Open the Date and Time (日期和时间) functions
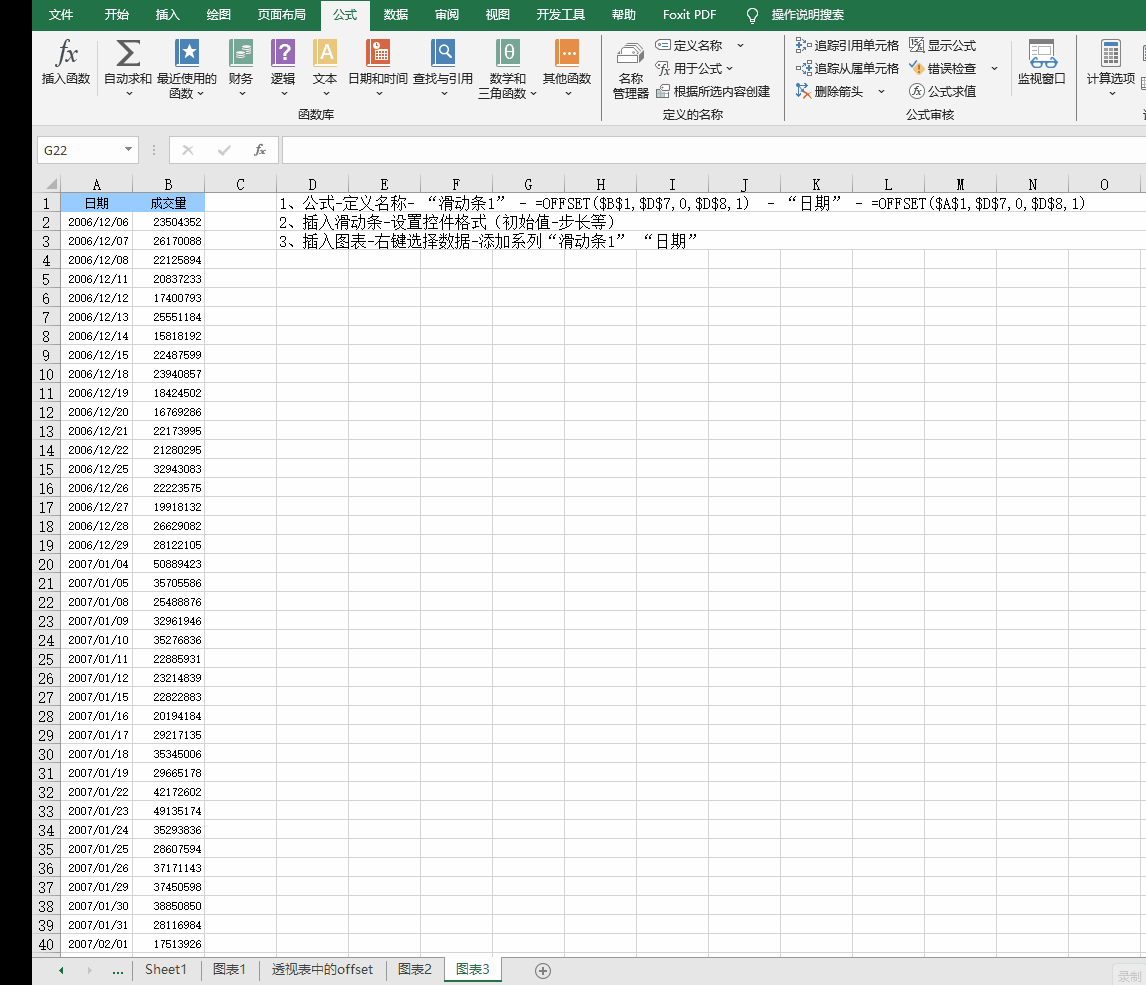Viewport: 1146px width, 985px height. click(x=378, y=62)
